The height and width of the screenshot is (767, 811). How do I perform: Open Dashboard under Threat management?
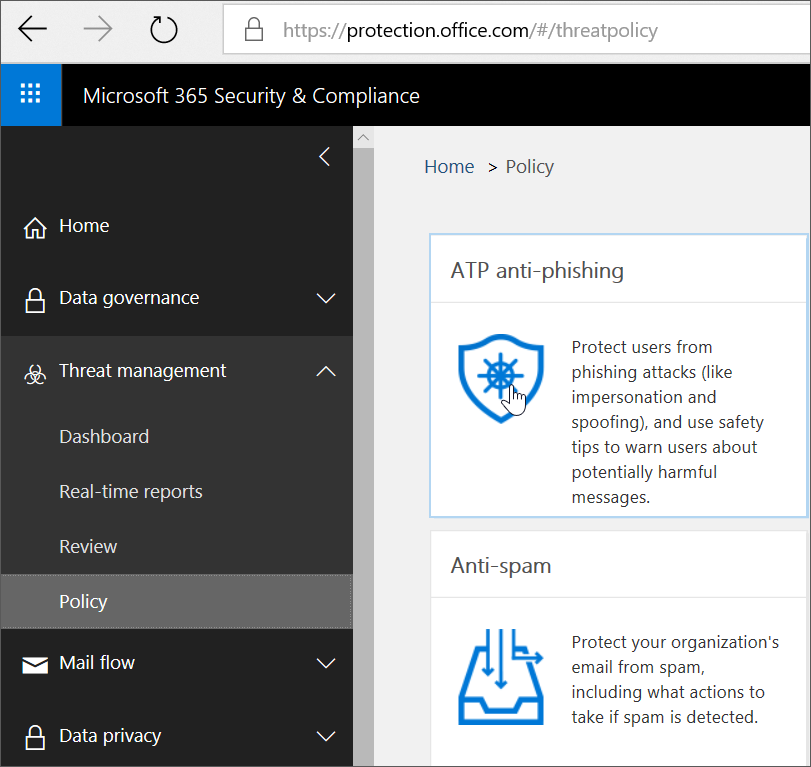(104, 437)
